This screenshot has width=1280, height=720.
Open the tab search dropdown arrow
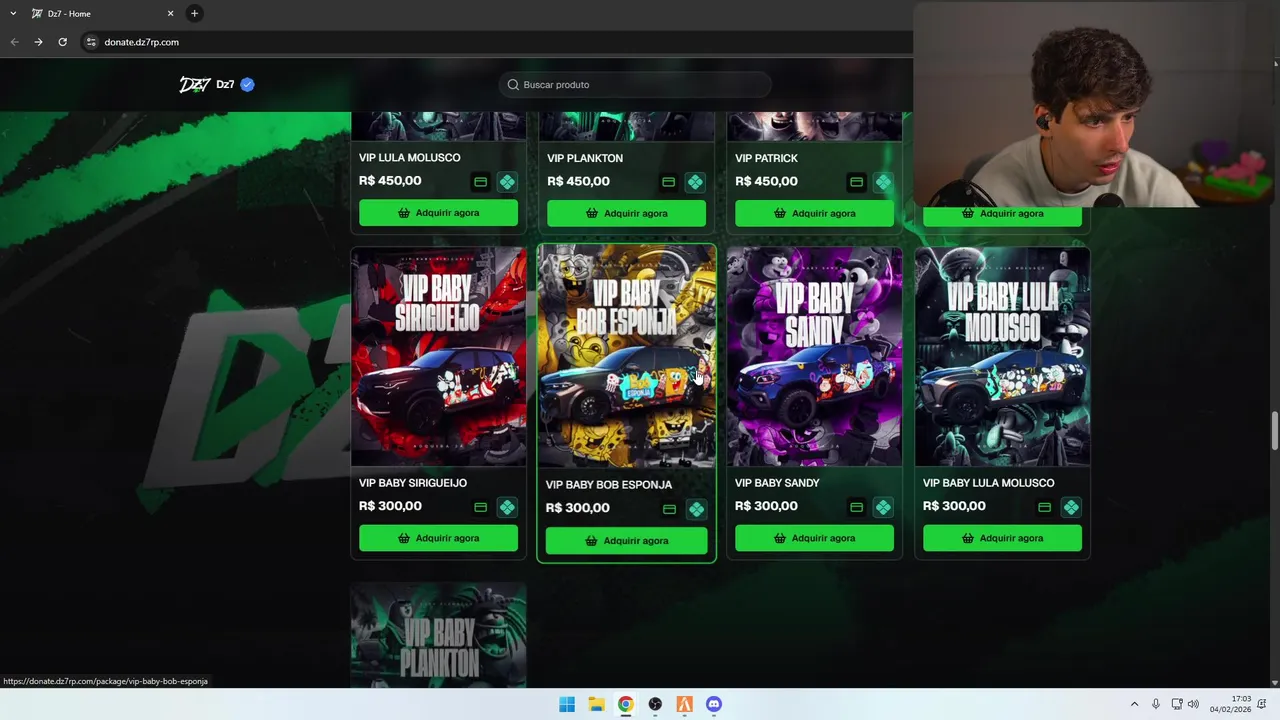[x=13, y=13]
